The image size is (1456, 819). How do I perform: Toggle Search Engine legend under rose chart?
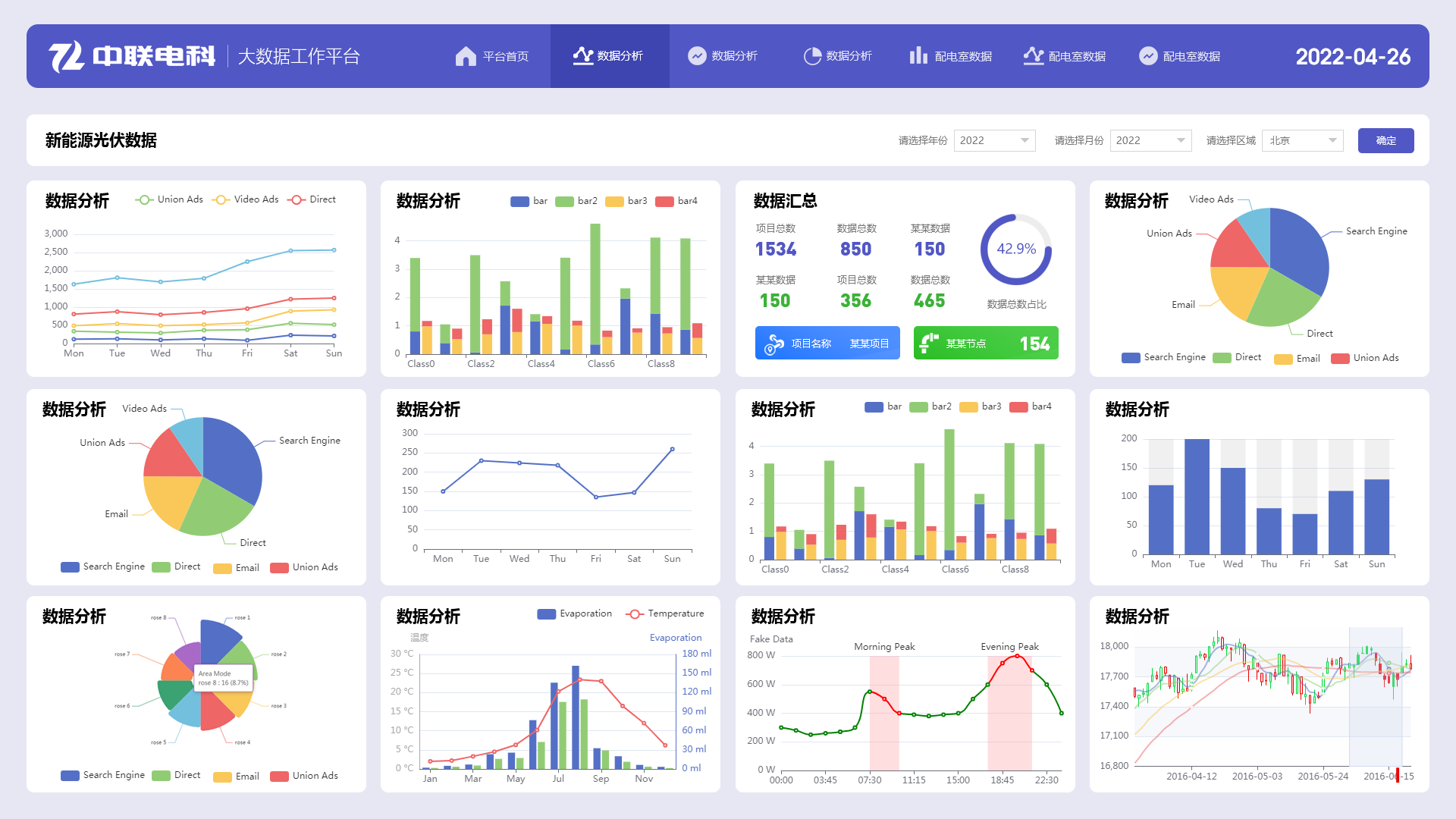pyautogui.click(x=102, y=775)
